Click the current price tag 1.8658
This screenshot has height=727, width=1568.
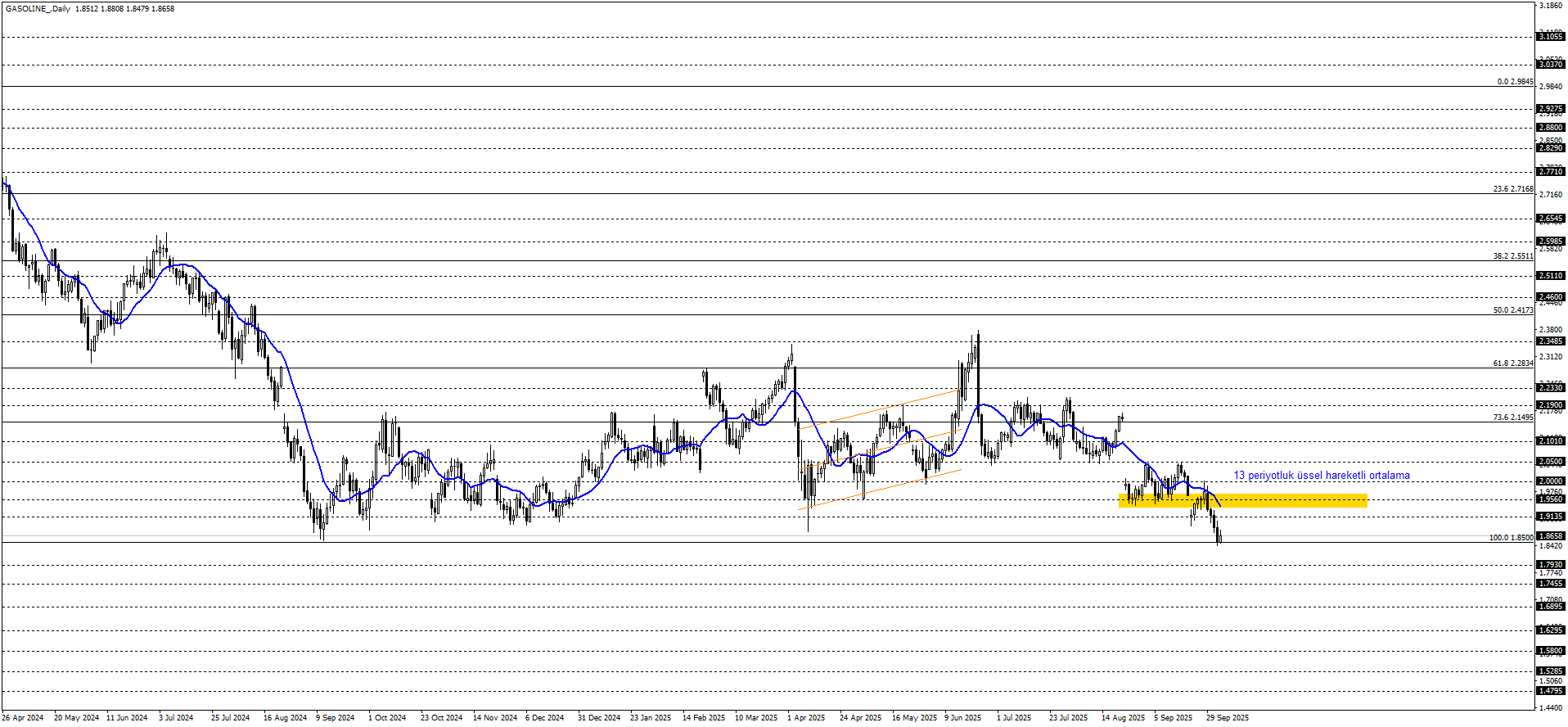(x=1551, y=536)
